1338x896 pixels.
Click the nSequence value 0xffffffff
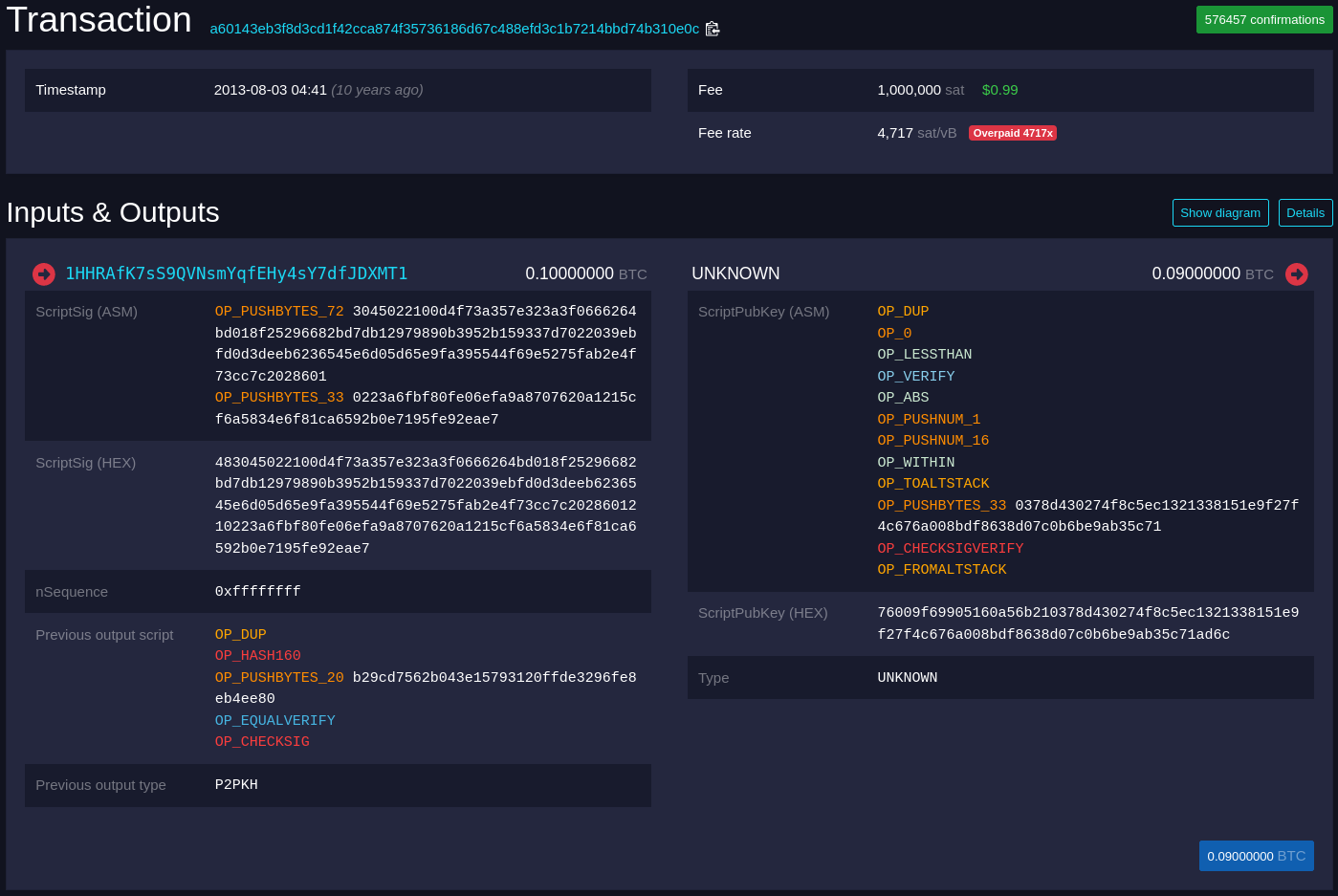point(257,592)
